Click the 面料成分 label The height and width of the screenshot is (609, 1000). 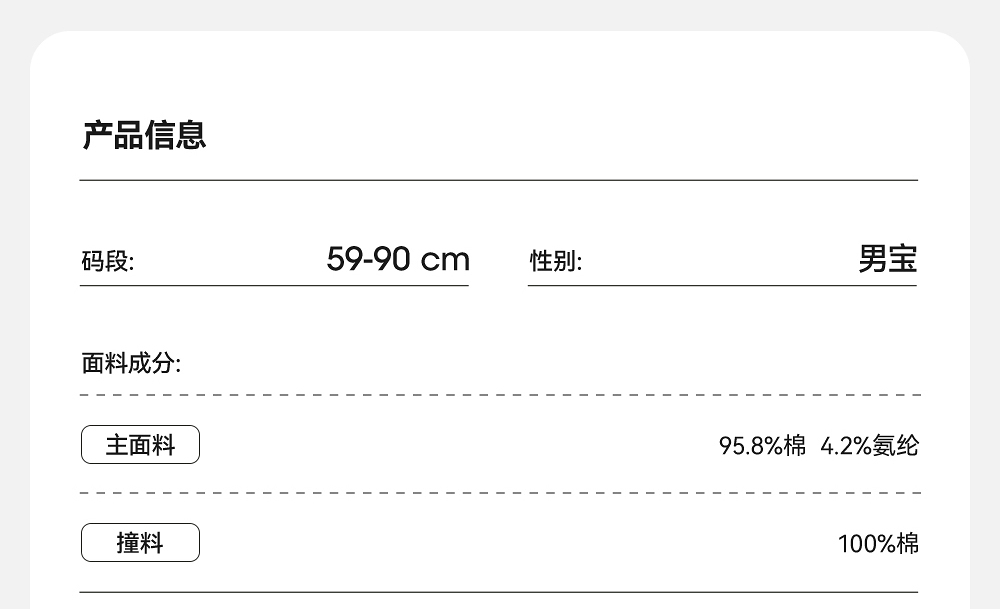(x=131, y=363)
